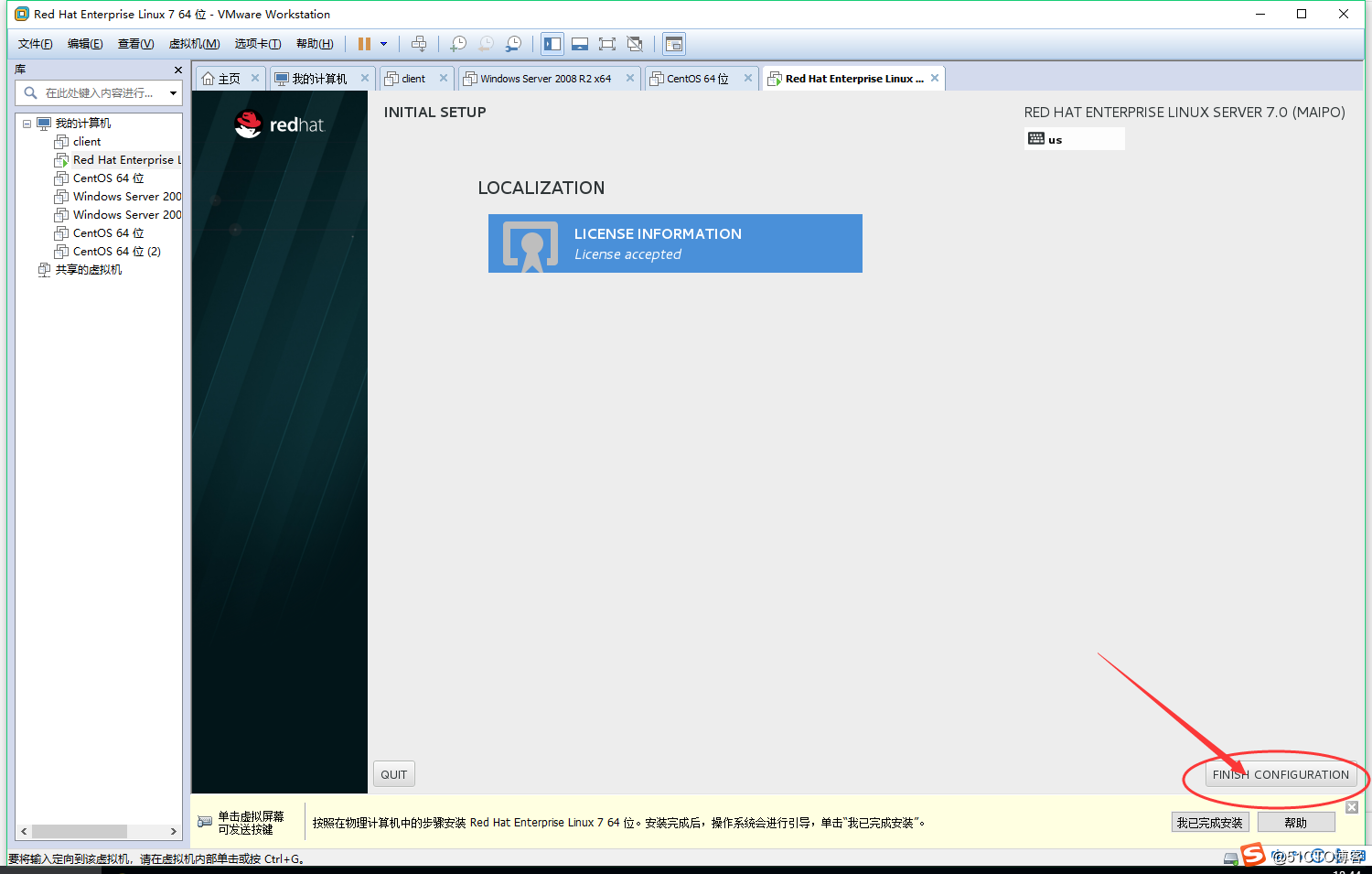The image size is (1372, 874).
Task: Toggle the thumbnail bar view icon
Action: pyautogui.click(x=580, y=44)
